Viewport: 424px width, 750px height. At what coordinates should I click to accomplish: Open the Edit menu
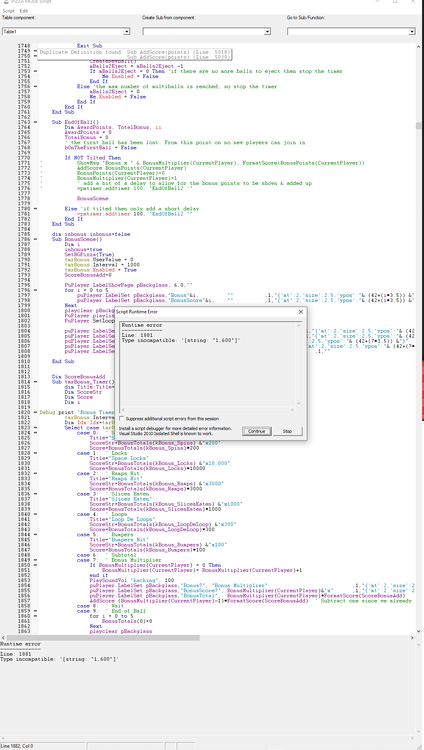click(23, 11)
